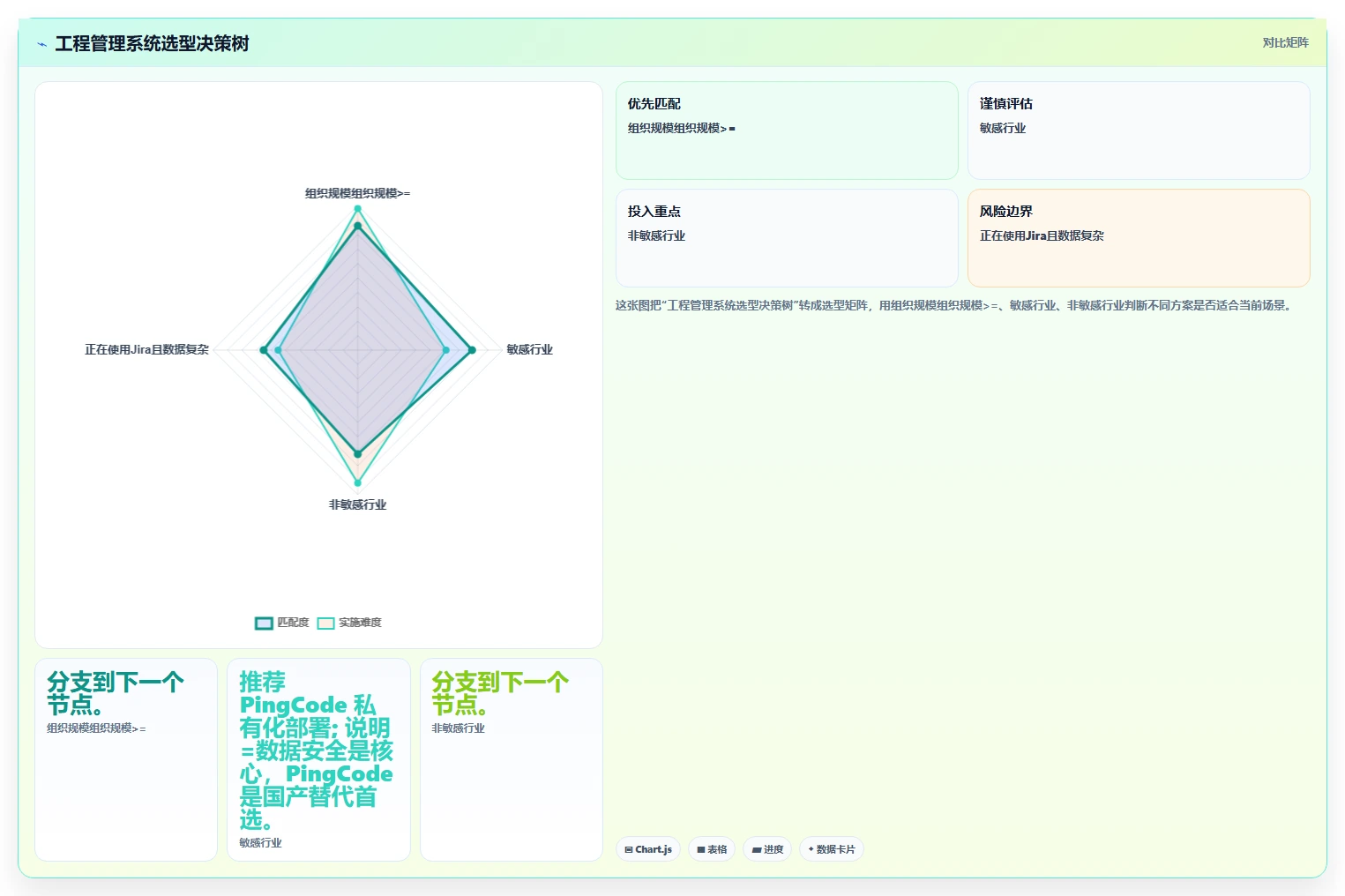
Task: Click the radar axis label 敏感行业
Action: [529, 349]
